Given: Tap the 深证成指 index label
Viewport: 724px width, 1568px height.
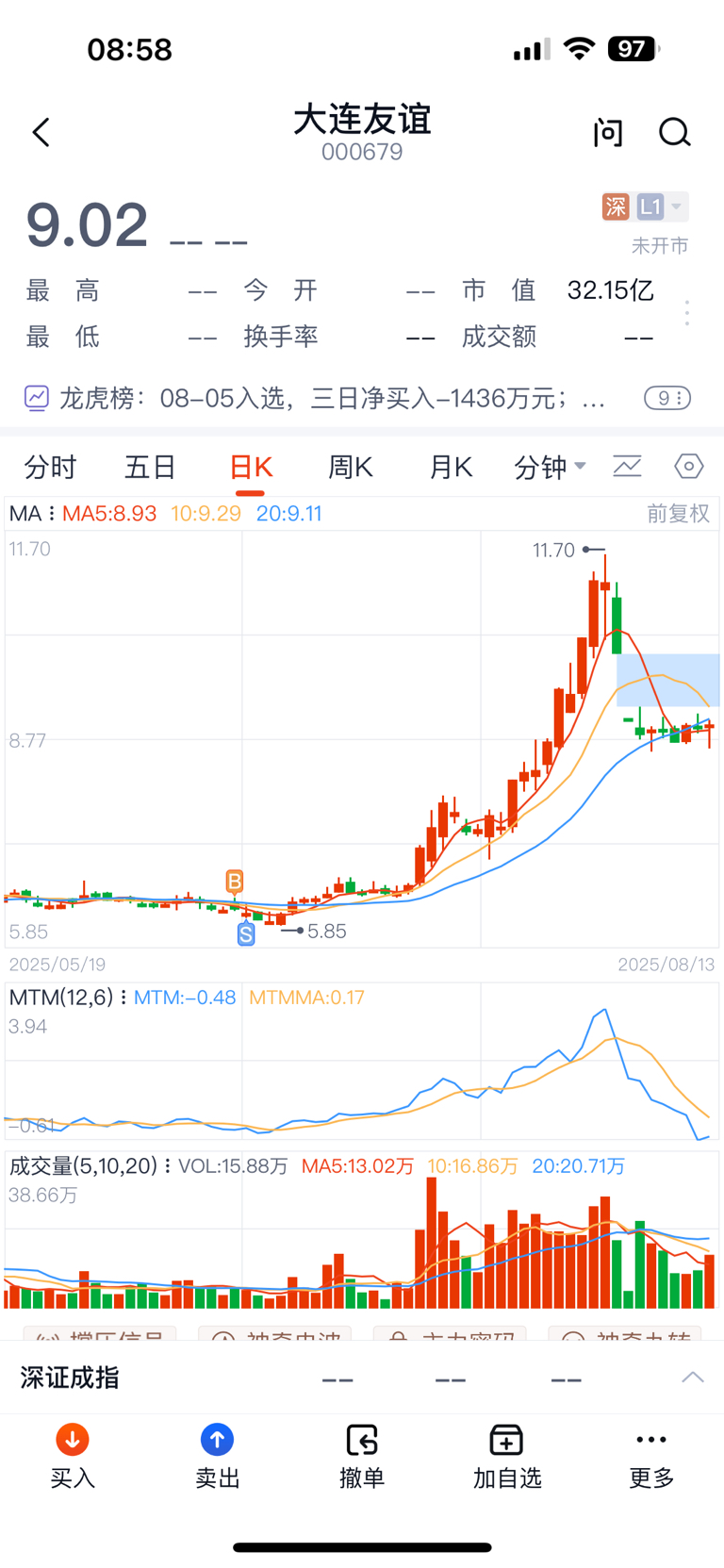Looking at the screenshot, I should pos(70,1378).
